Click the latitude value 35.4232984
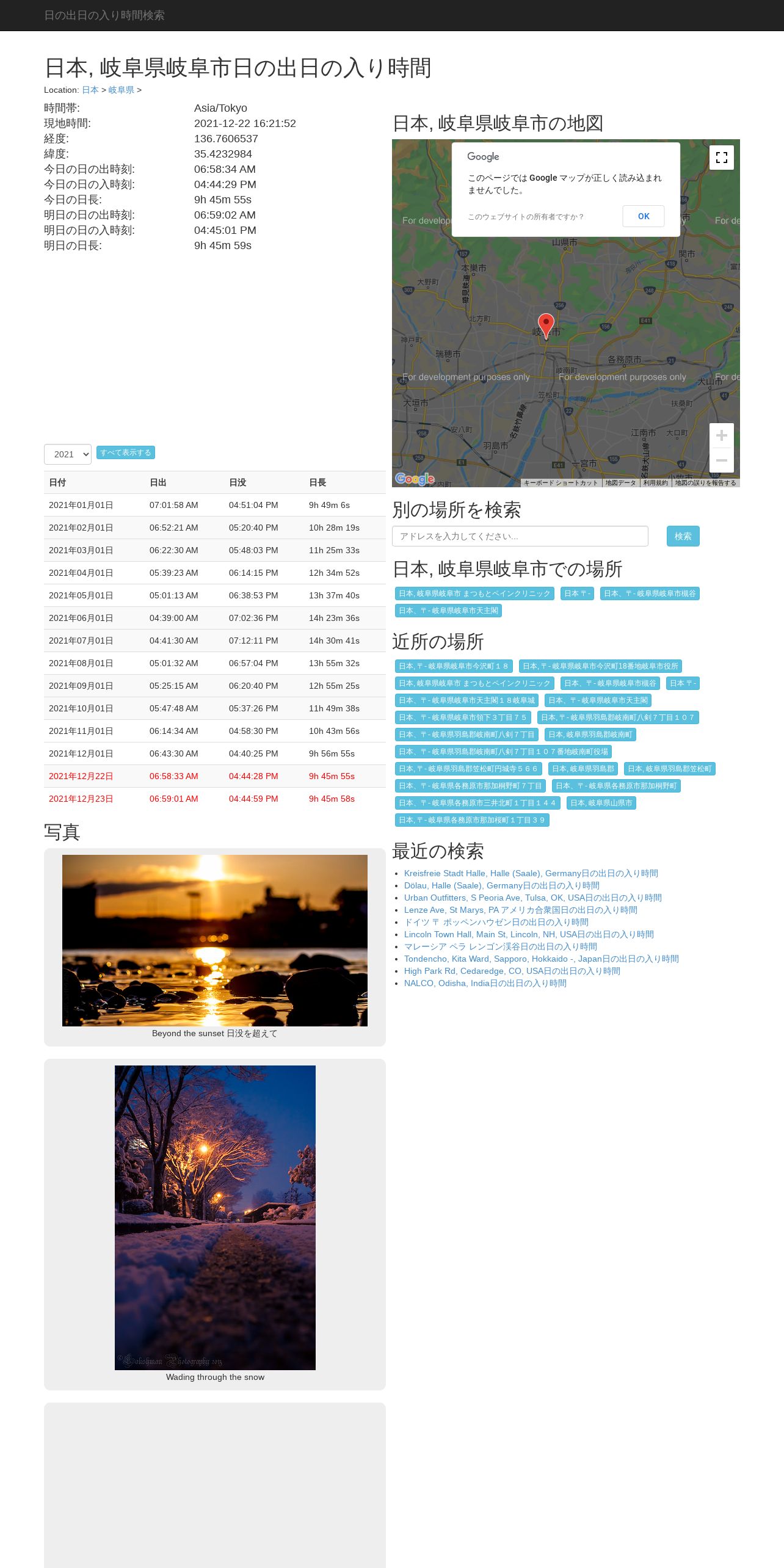The width and height of the screenshot is (784, 1568). [x=223, y=154]
